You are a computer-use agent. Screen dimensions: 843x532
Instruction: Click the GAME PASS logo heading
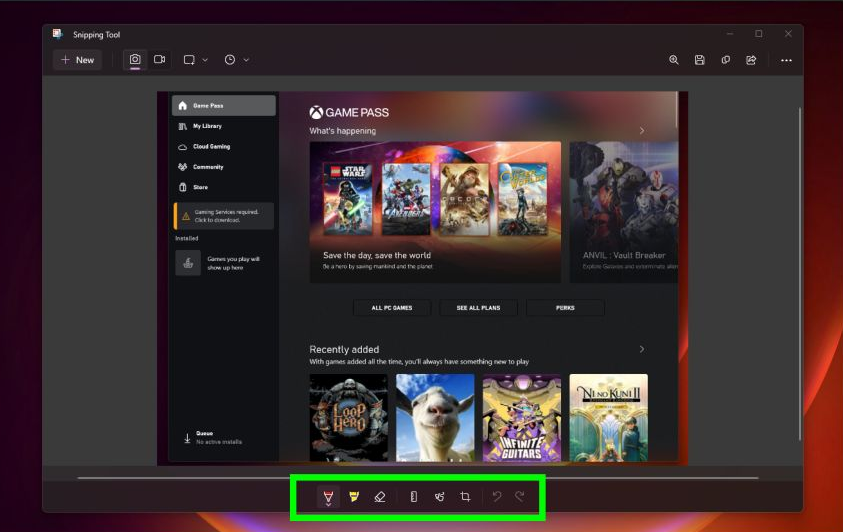pyautogui.click(x=349, y=112)
